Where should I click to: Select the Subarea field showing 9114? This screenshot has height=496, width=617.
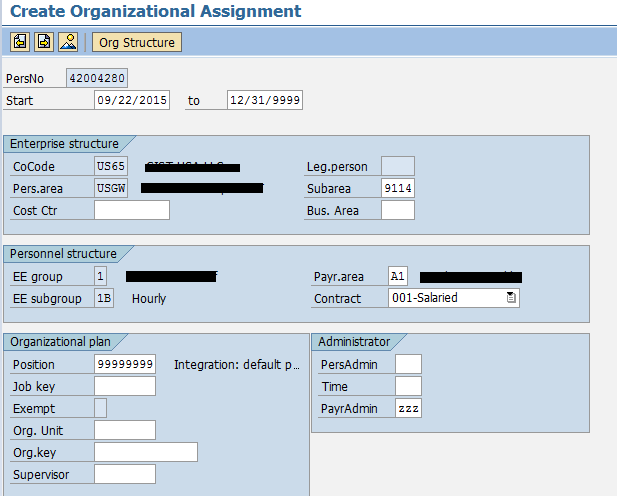pyautogui.click(x=398, y=188)
